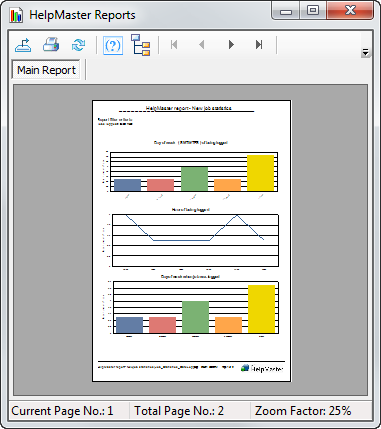Maximize the HelpMaster Reports window

click(313, 11)
